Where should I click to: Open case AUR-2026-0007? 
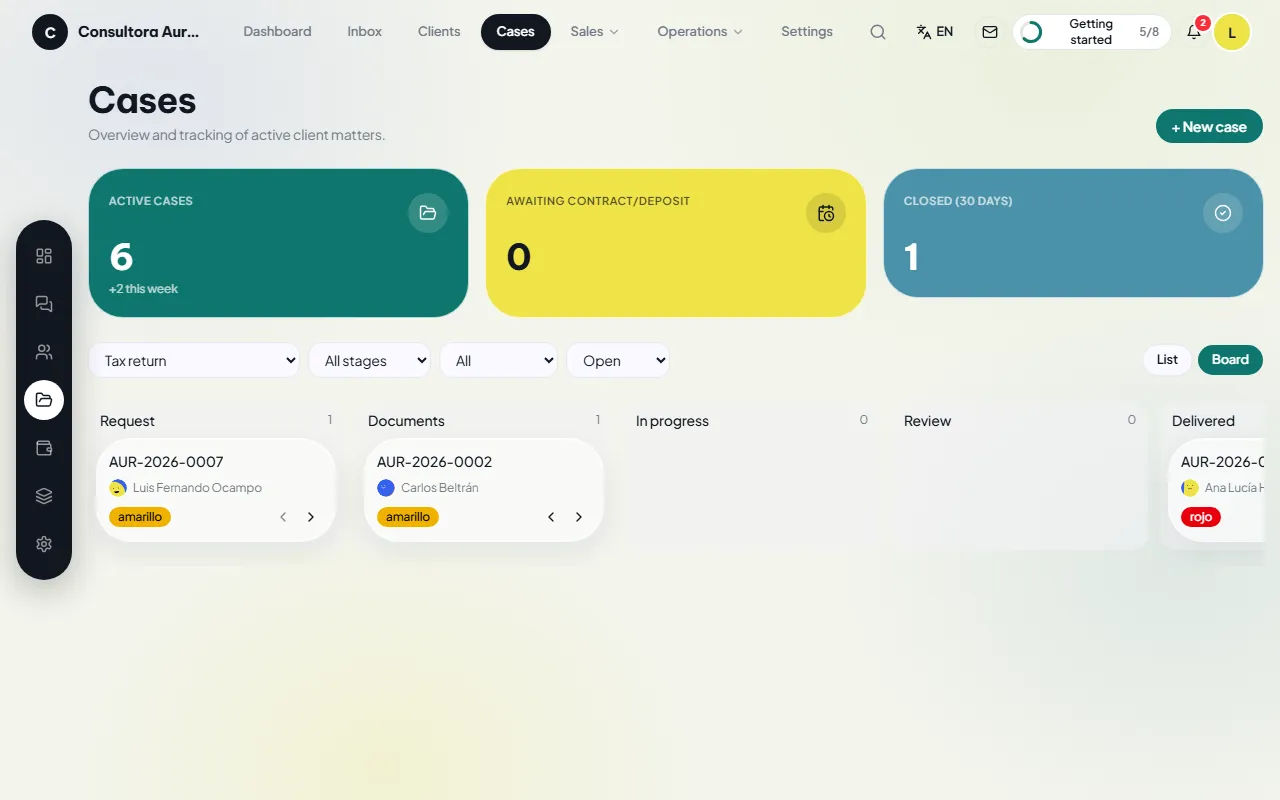(x=216, y=490)
